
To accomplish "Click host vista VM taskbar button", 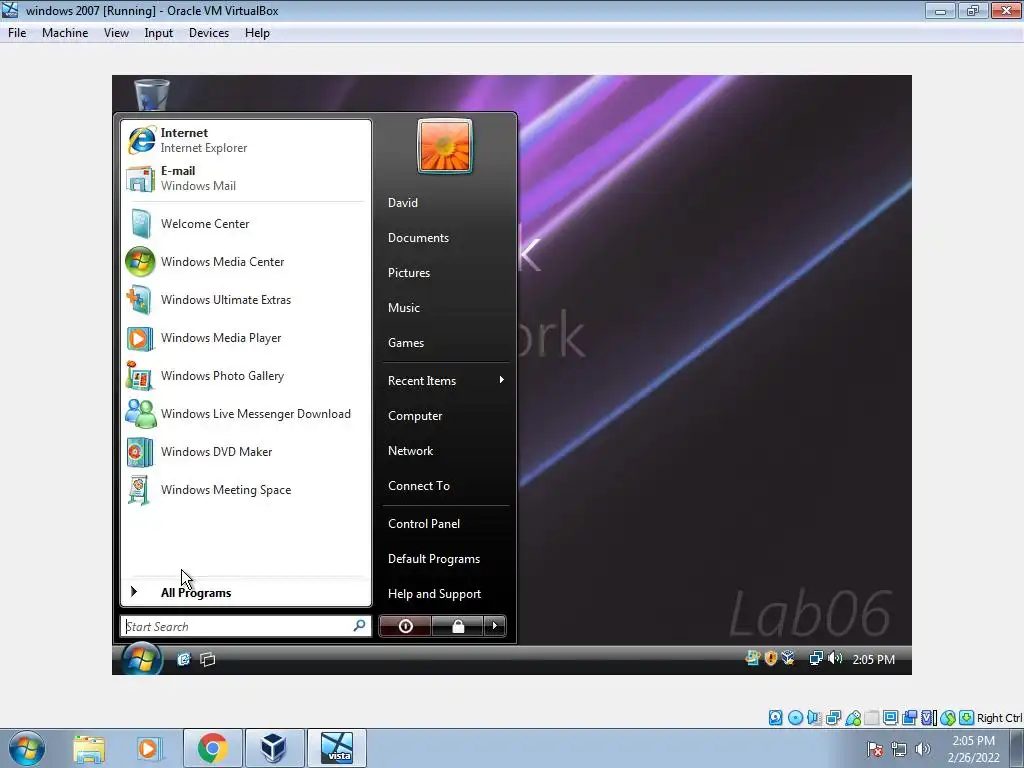I will coord(336,748).
